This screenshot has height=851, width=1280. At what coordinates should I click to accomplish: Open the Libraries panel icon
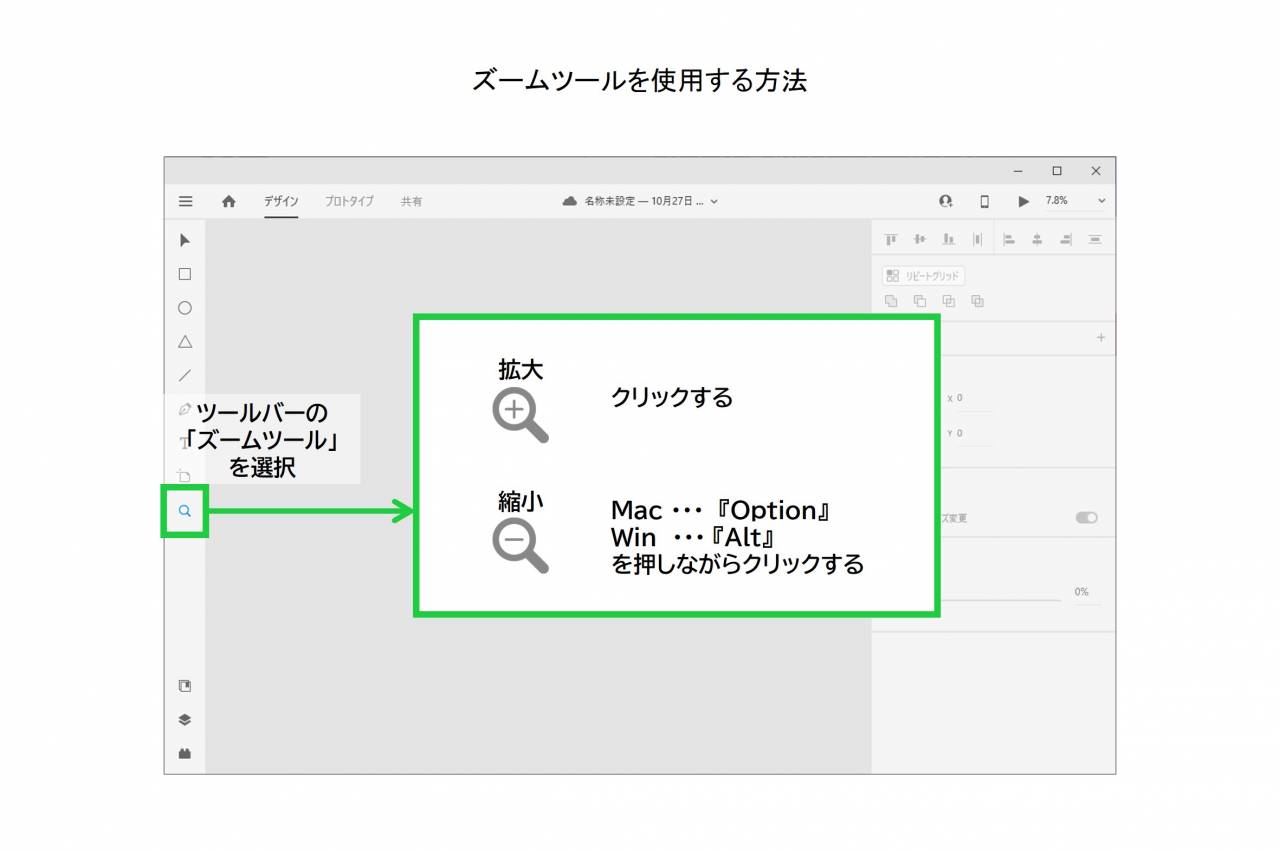coord(185,686)
